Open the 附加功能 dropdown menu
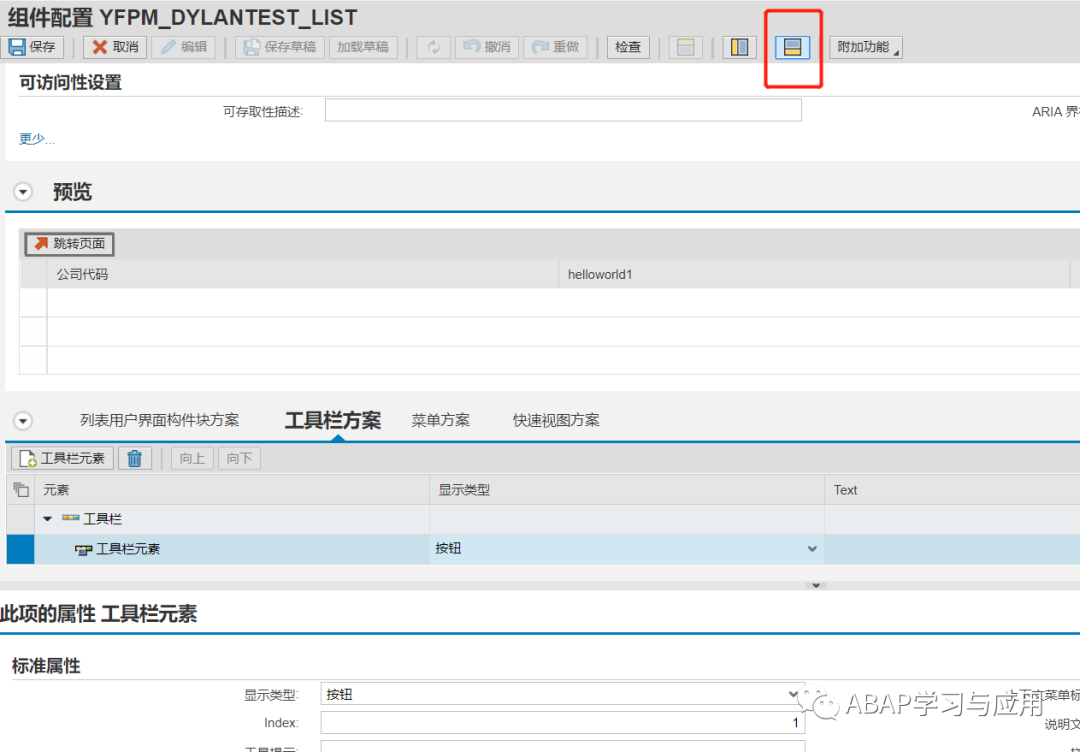The height and width of the screenshot is (752, 1080). pos(866,47)
